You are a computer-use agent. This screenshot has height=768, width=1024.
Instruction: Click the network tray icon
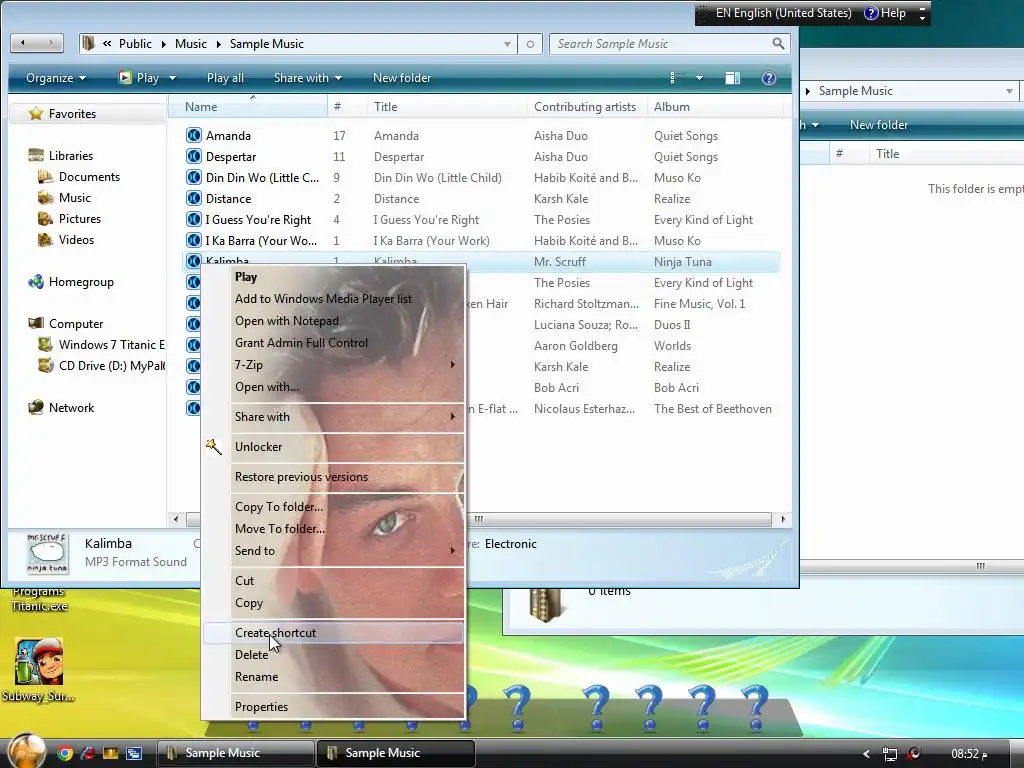[x=889, y=754]
